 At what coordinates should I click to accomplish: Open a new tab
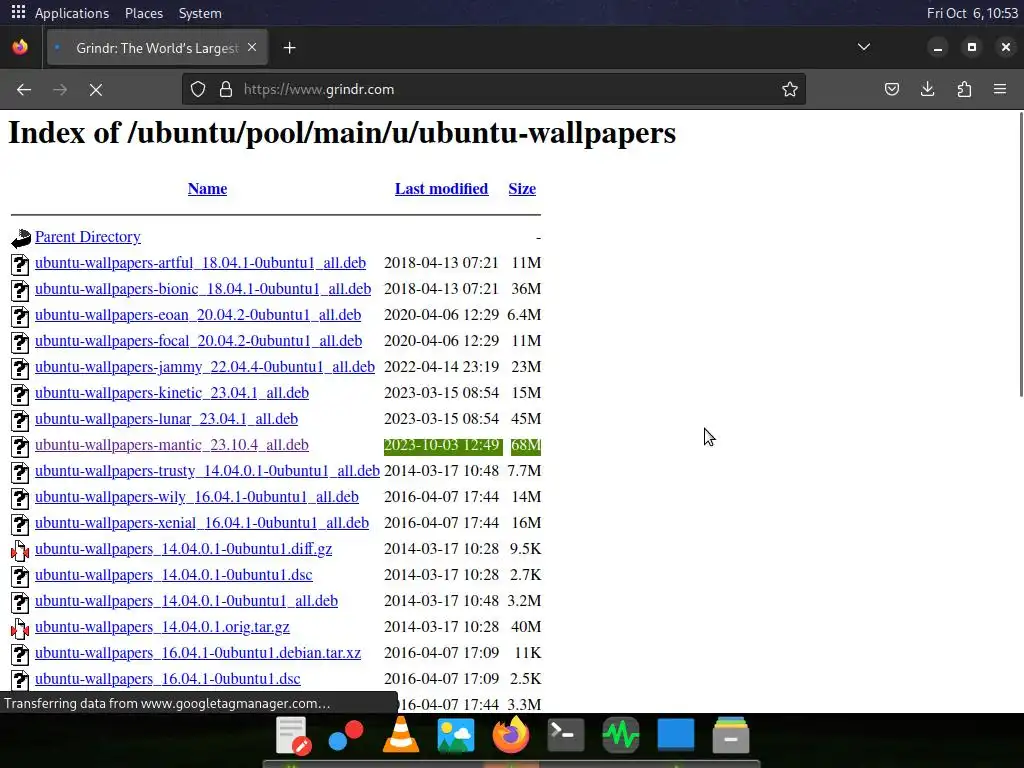(289, 48)
